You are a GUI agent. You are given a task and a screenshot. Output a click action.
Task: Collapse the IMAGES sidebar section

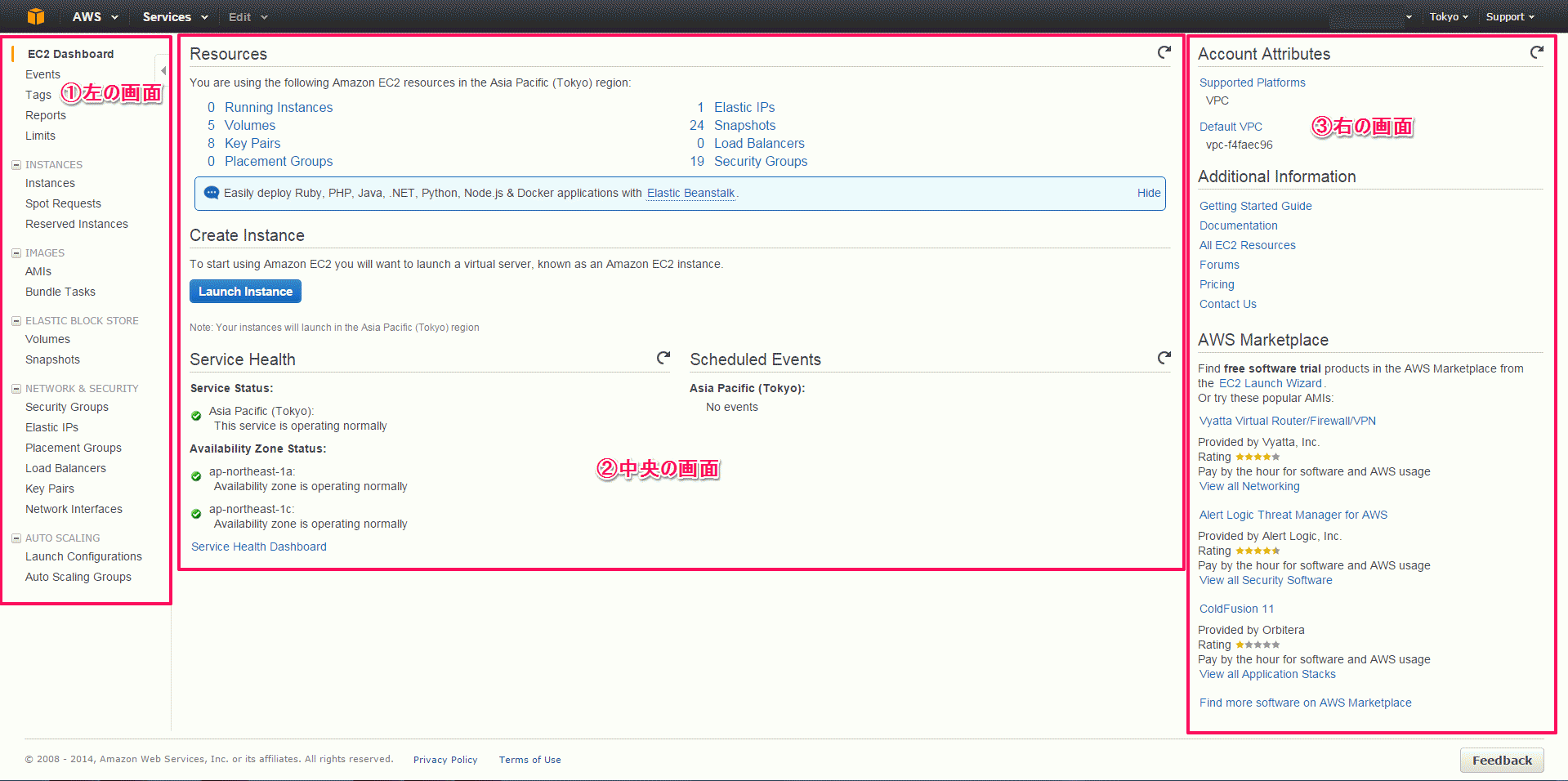tap(16, 253)
